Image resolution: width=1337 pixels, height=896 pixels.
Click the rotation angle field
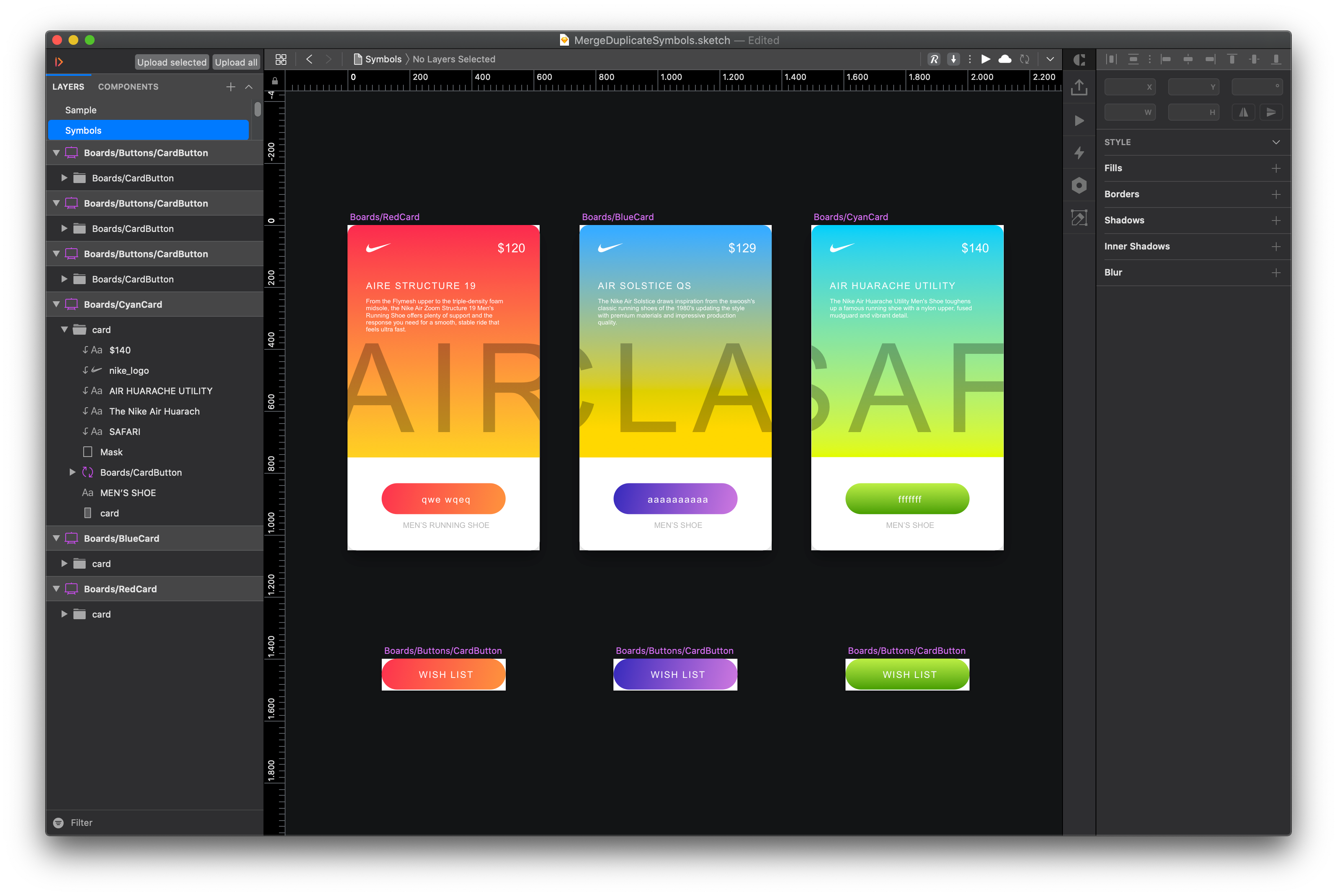(1257, 87)
